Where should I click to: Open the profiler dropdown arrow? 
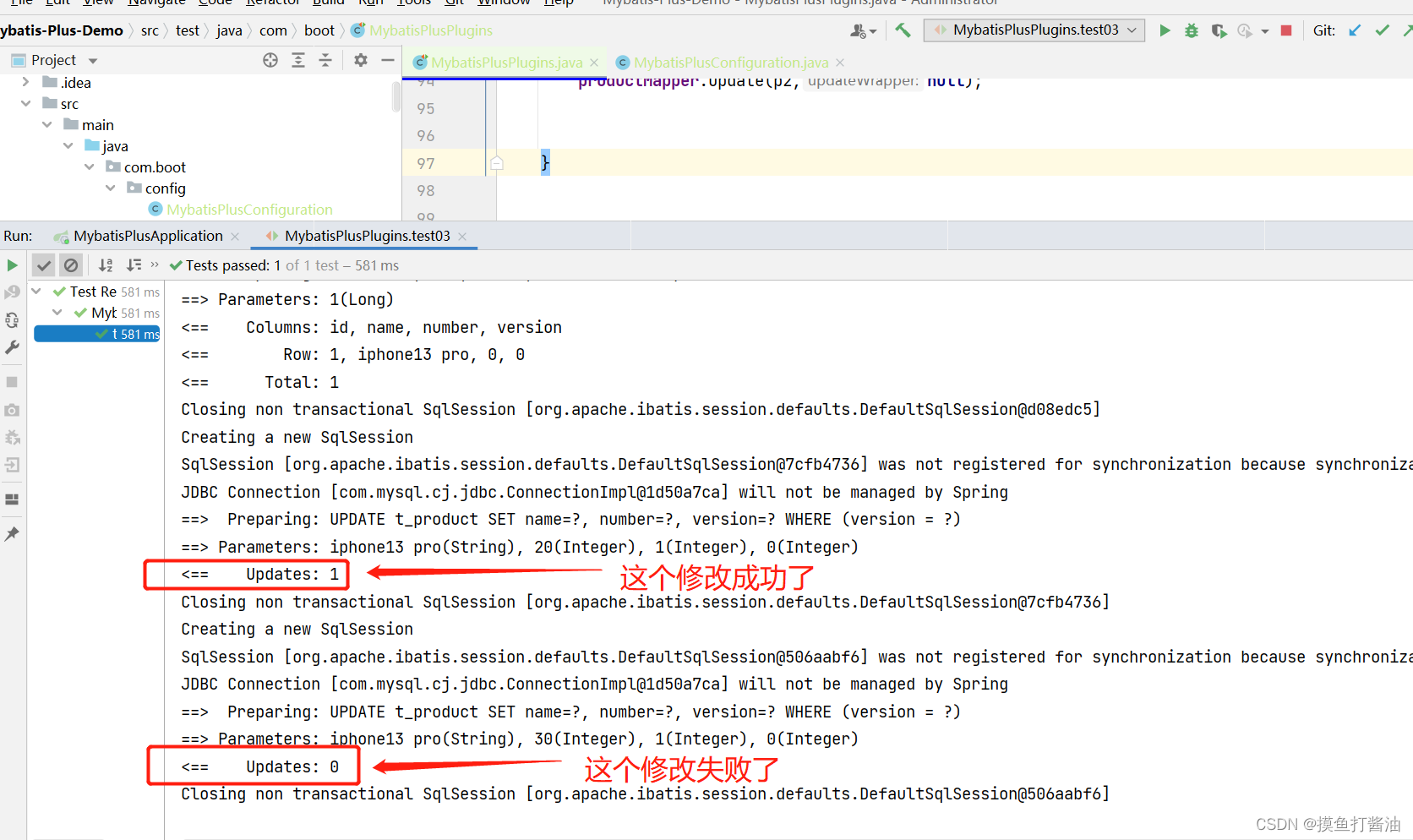click(x=1265, y=31)
